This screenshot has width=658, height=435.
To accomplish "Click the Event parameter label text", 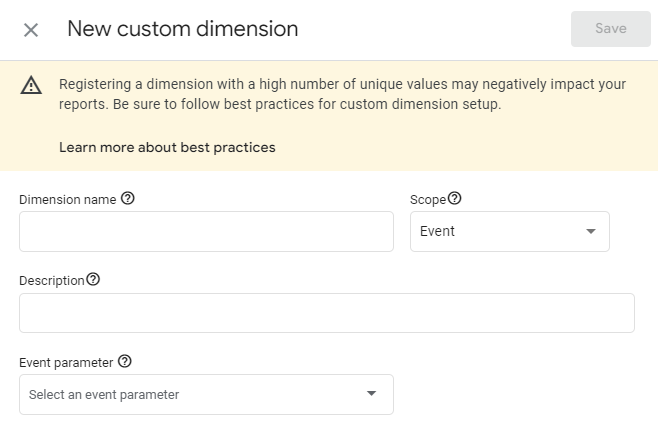I will (x=66, y=363).
